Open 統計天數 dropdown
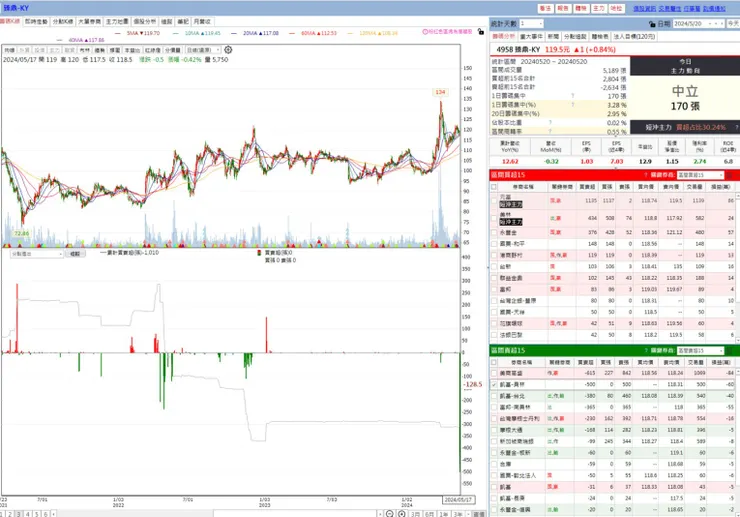The width and height of the screenshot is (740, 517). [x=531, y=24]
